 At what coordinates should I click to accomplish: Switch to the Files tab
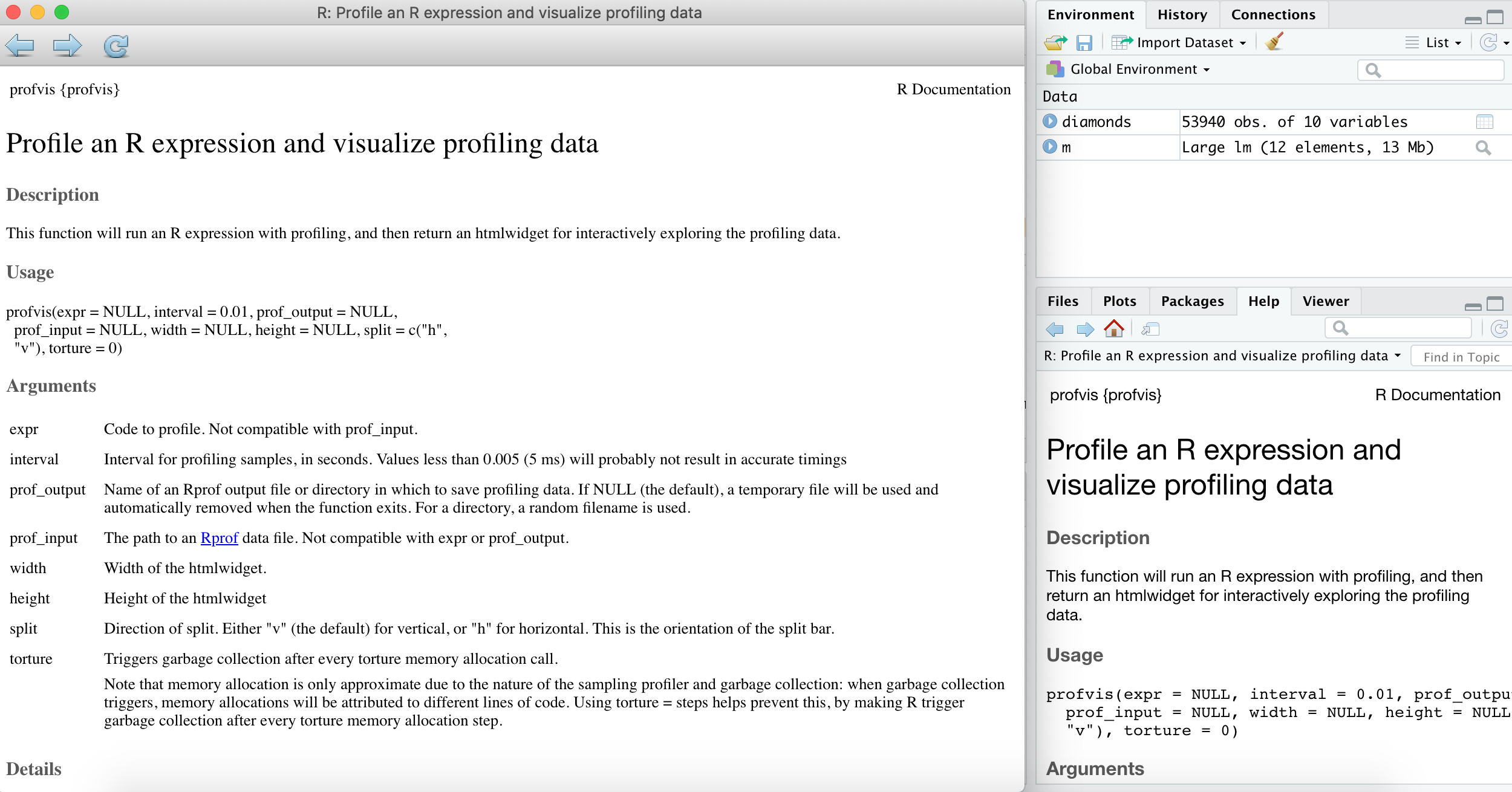click(x=1063, y=301)
